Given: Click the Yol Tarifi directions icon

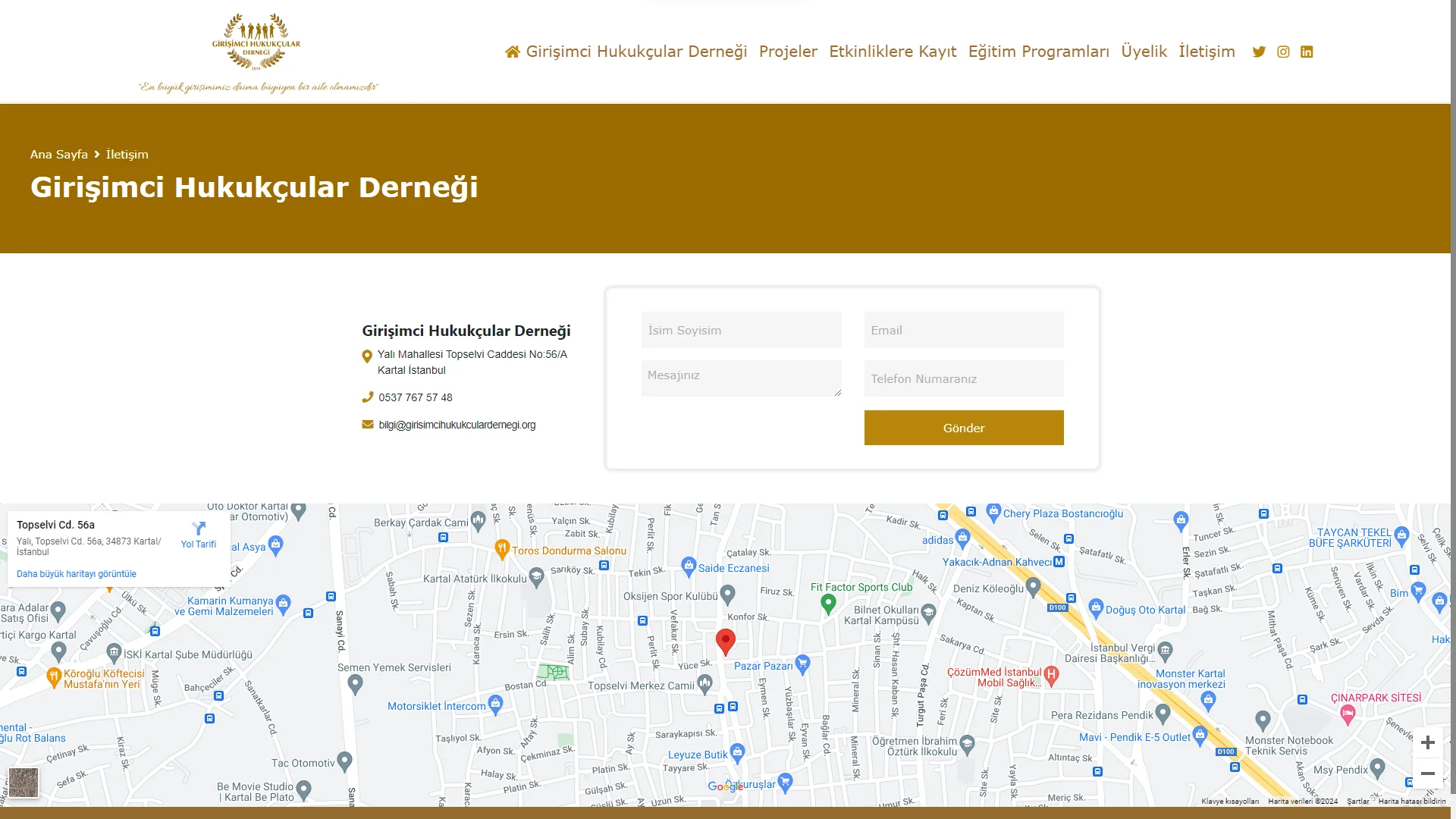Looking at the screenshot, I should (x=199, y=529).
